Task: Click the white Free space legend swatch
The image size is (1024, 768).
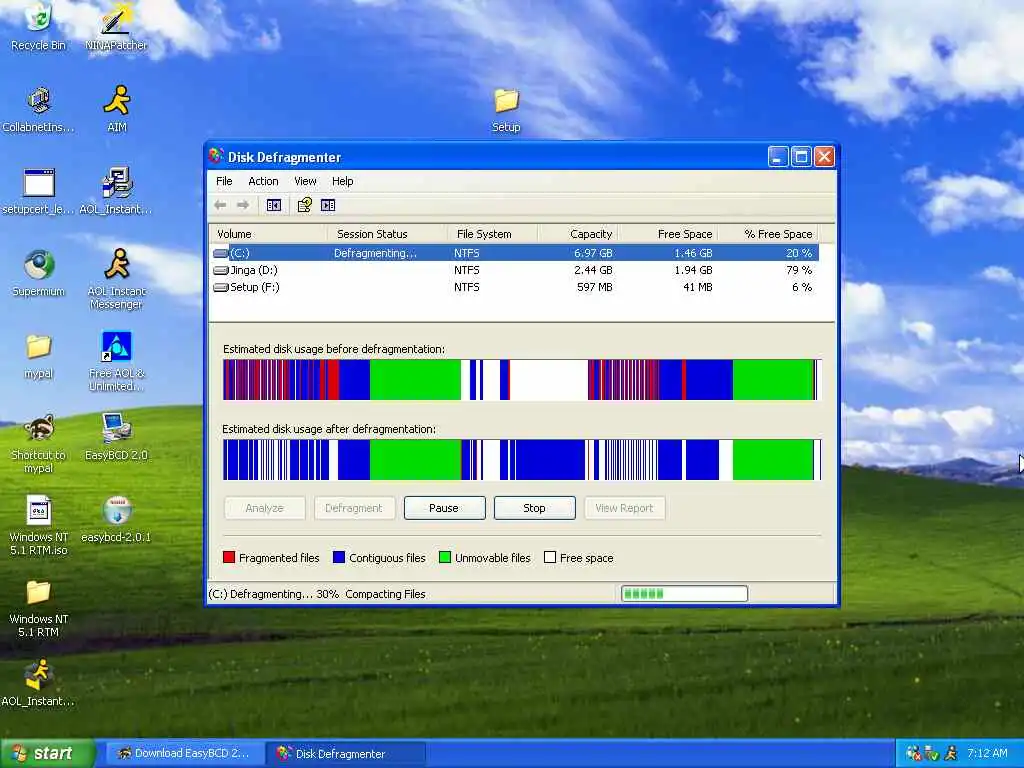Action: coord(550,557)
